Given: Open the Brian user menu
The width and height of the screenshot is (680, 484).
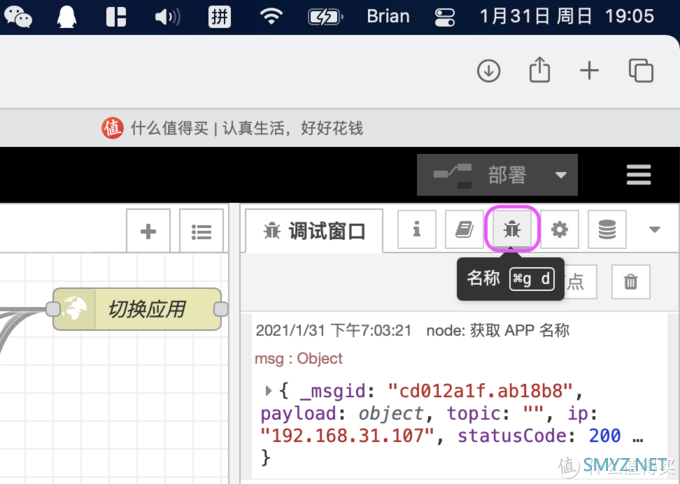Looking at the screenshot, I should point(388,16).
